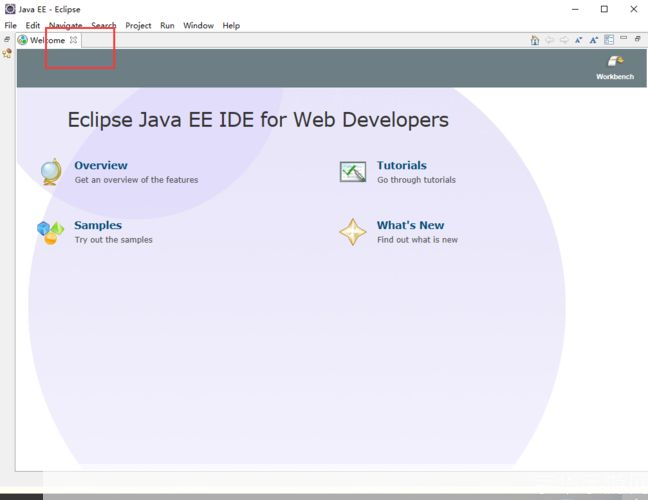
Task: Click 'Go through tutorials' text
Action: 416,180
